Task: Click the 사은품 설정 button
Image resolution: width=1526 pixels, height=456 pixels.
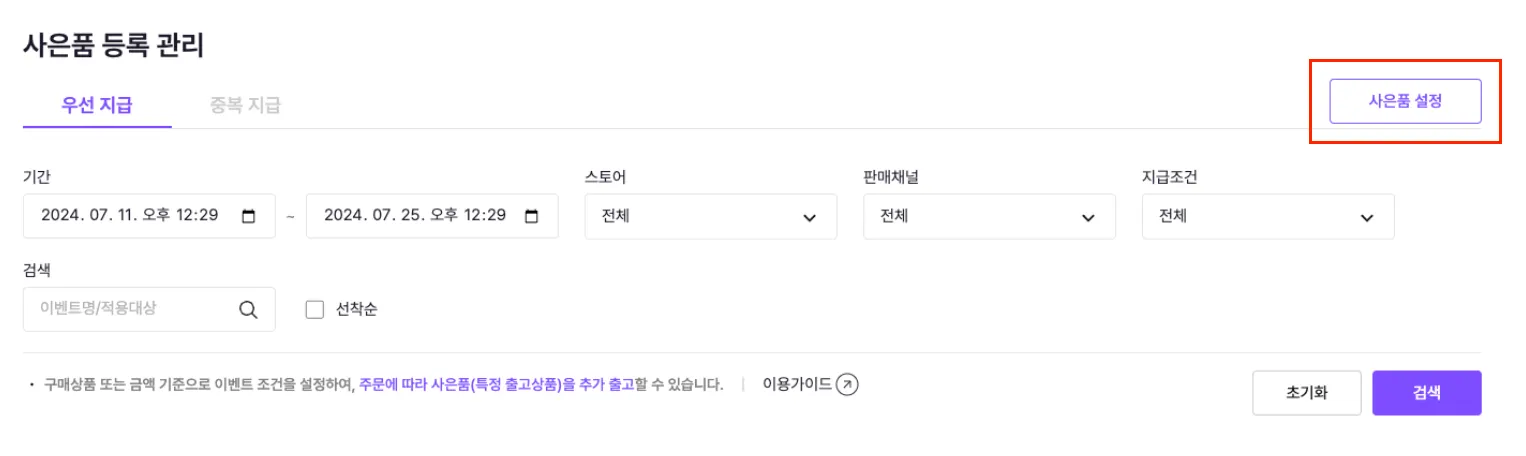Action: [x=1404, y=101]
